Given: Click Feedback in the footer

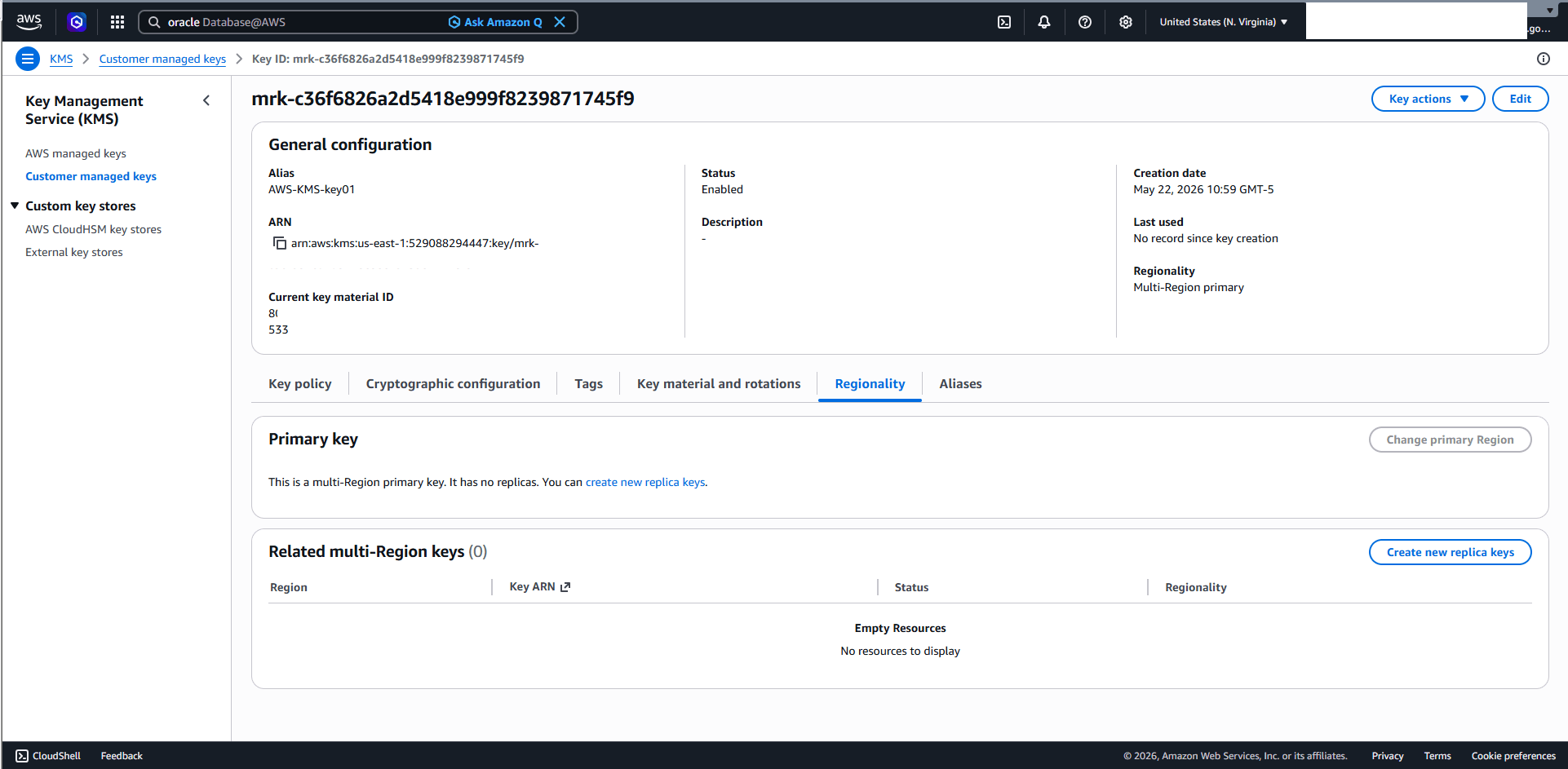Looking at the screenshot, I should point(122,756).
